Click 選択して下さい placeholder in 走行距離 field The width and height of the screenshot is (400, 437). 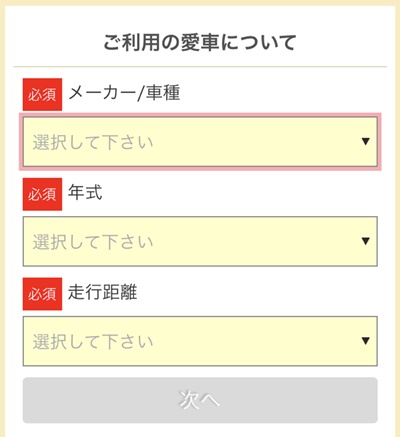point(93,342)
